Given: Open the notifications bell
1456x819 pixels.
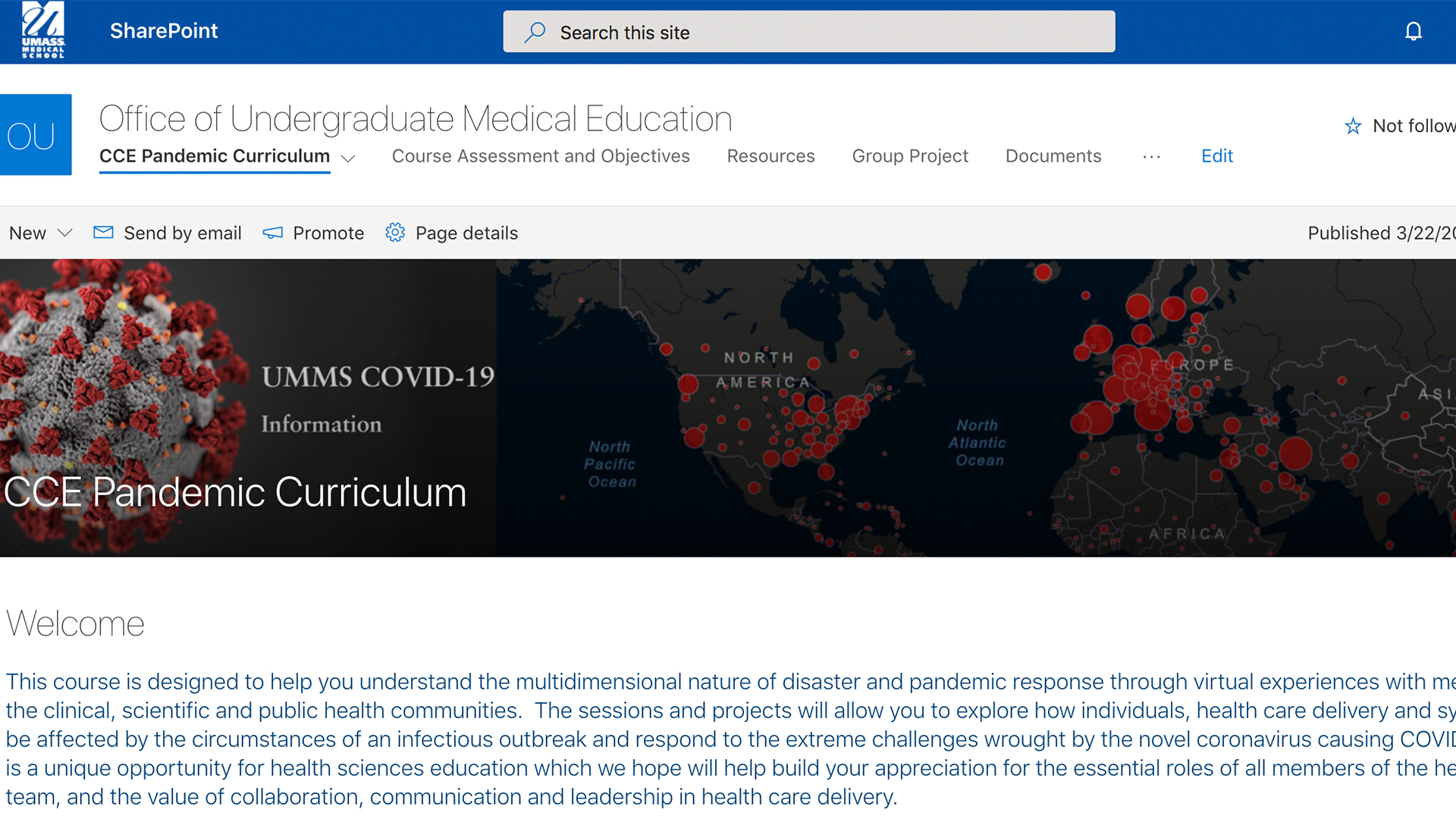Looking at the screenshot, I should (1413, 31).
